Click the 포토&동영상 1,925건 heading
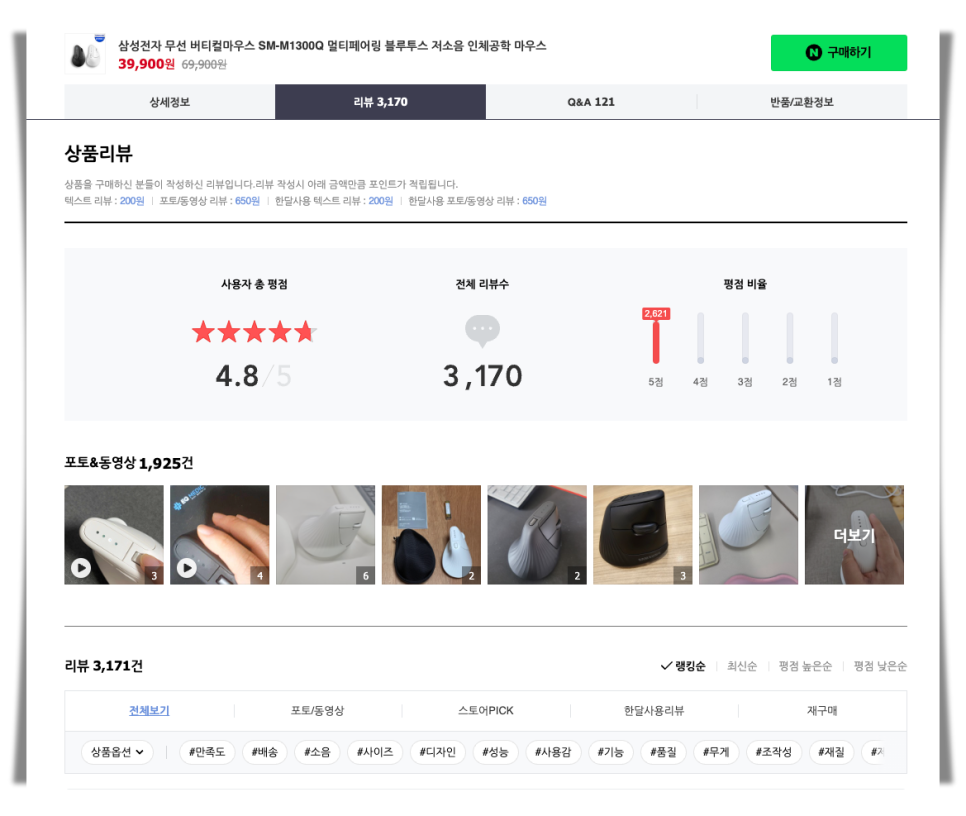Screen dimensions: 966x816 point(129,463)
